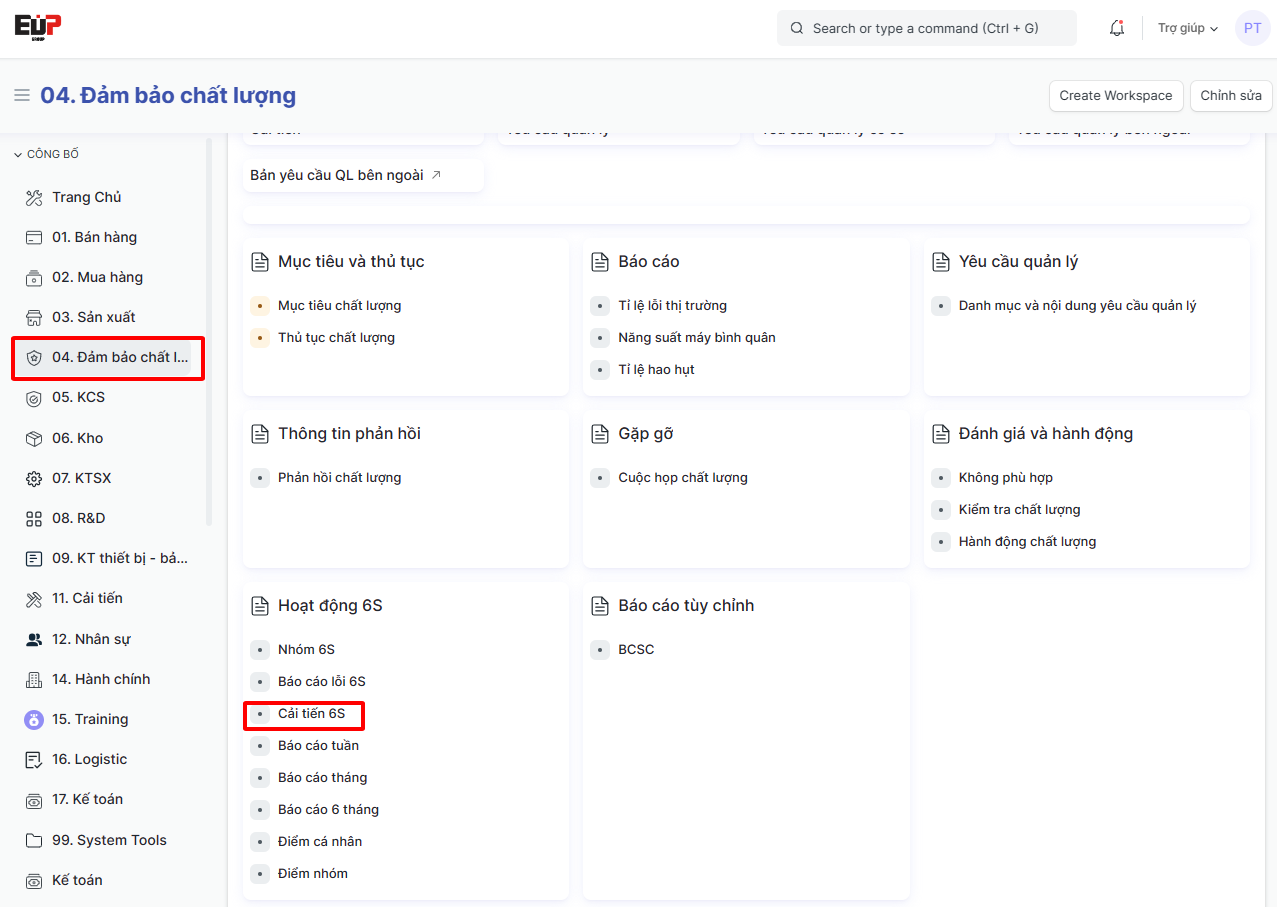Click the 06. Kho box icon
The width and height of the screenshot is (1277, 907).
click(x=34, y=438)
